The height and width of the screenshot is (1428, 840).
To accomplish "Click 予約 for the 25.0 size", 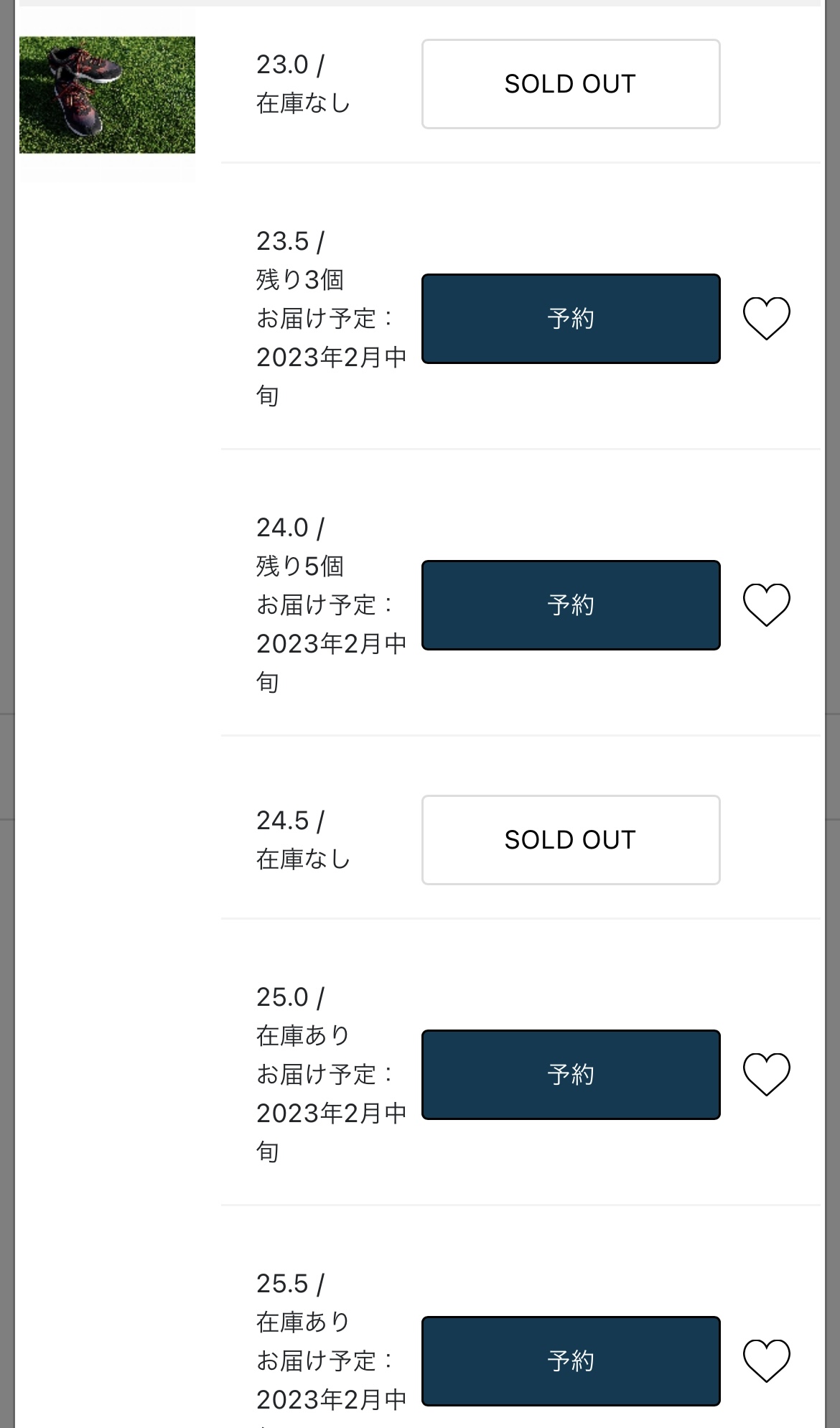I will [571, 1075].
